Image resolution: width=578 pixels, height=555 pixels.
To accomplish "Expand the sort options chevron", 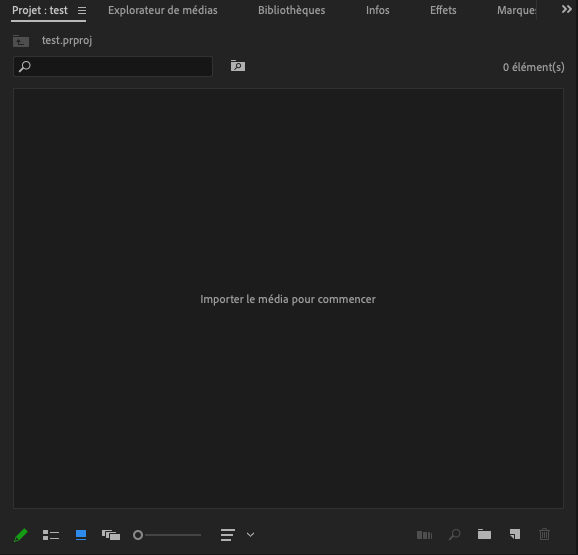I will [250, 535].
